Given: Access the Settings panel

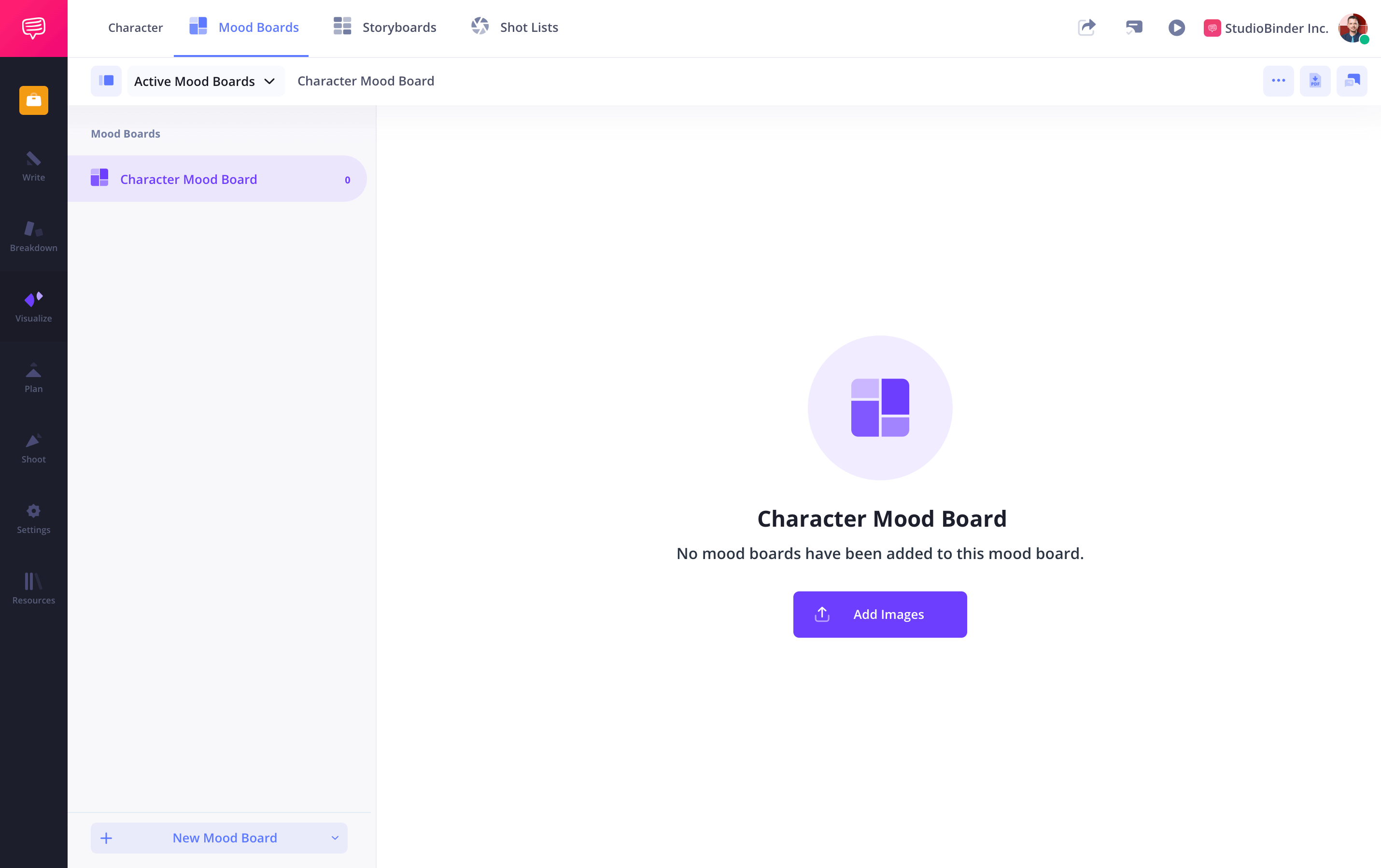Looking at the screenshot, I should click(33, 518).
